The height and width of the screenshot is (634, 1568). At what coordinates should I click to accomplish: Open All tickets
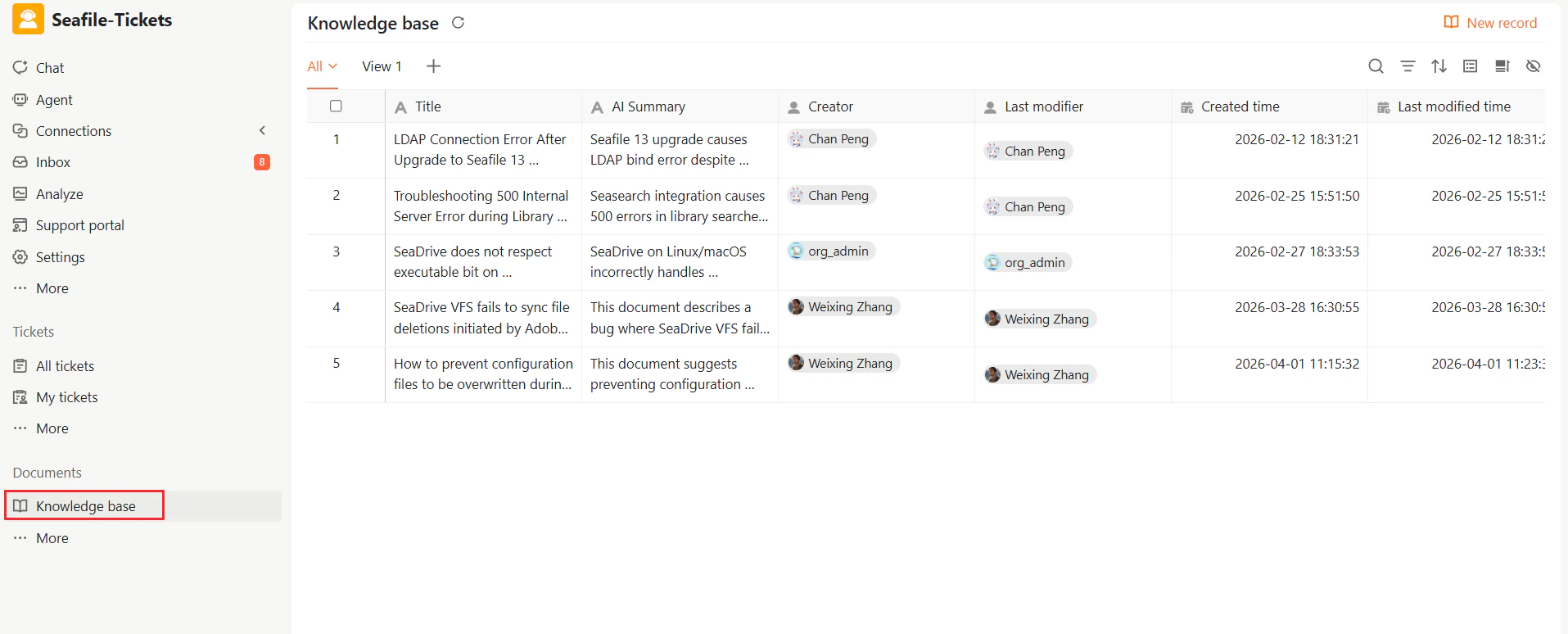click(54, 366)
